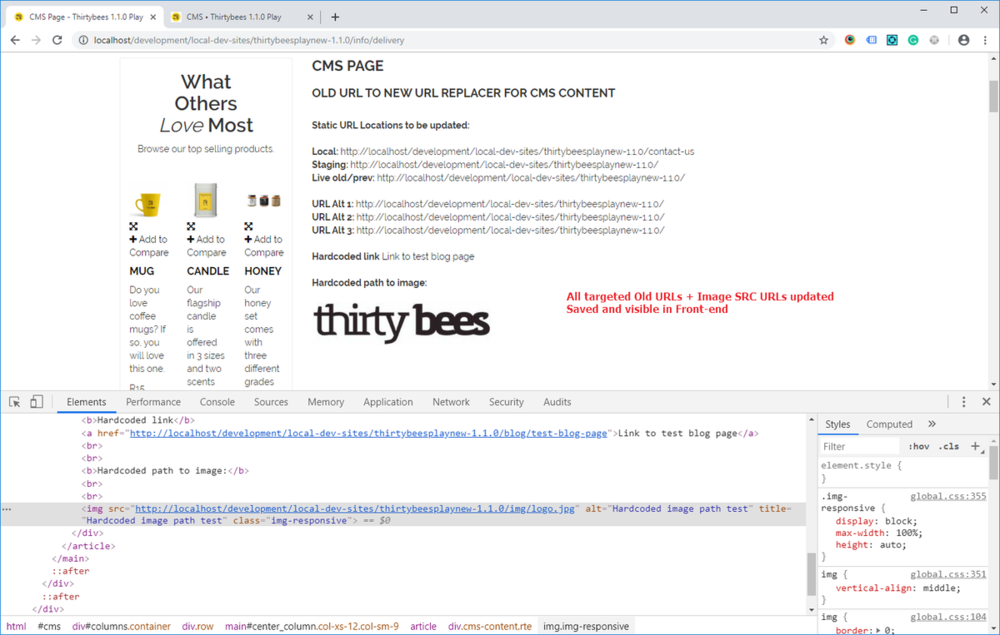Image resolution: width=1000 pixels, height=635 pixels.
Task: Click the plus icon to add new style rule
Action: pyautogui.click(x=977, y=445)
